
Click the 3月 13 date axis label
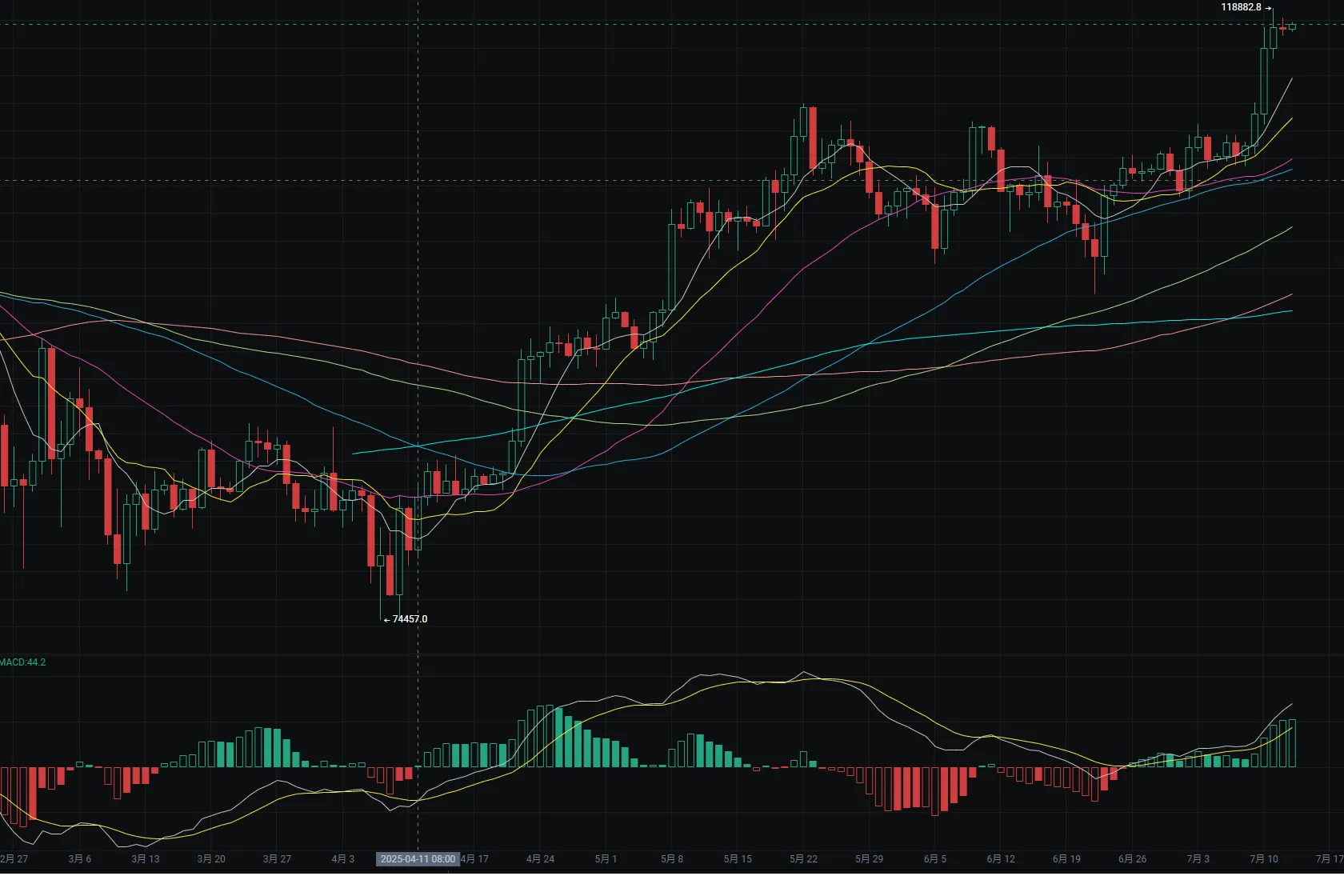point(146,859)
